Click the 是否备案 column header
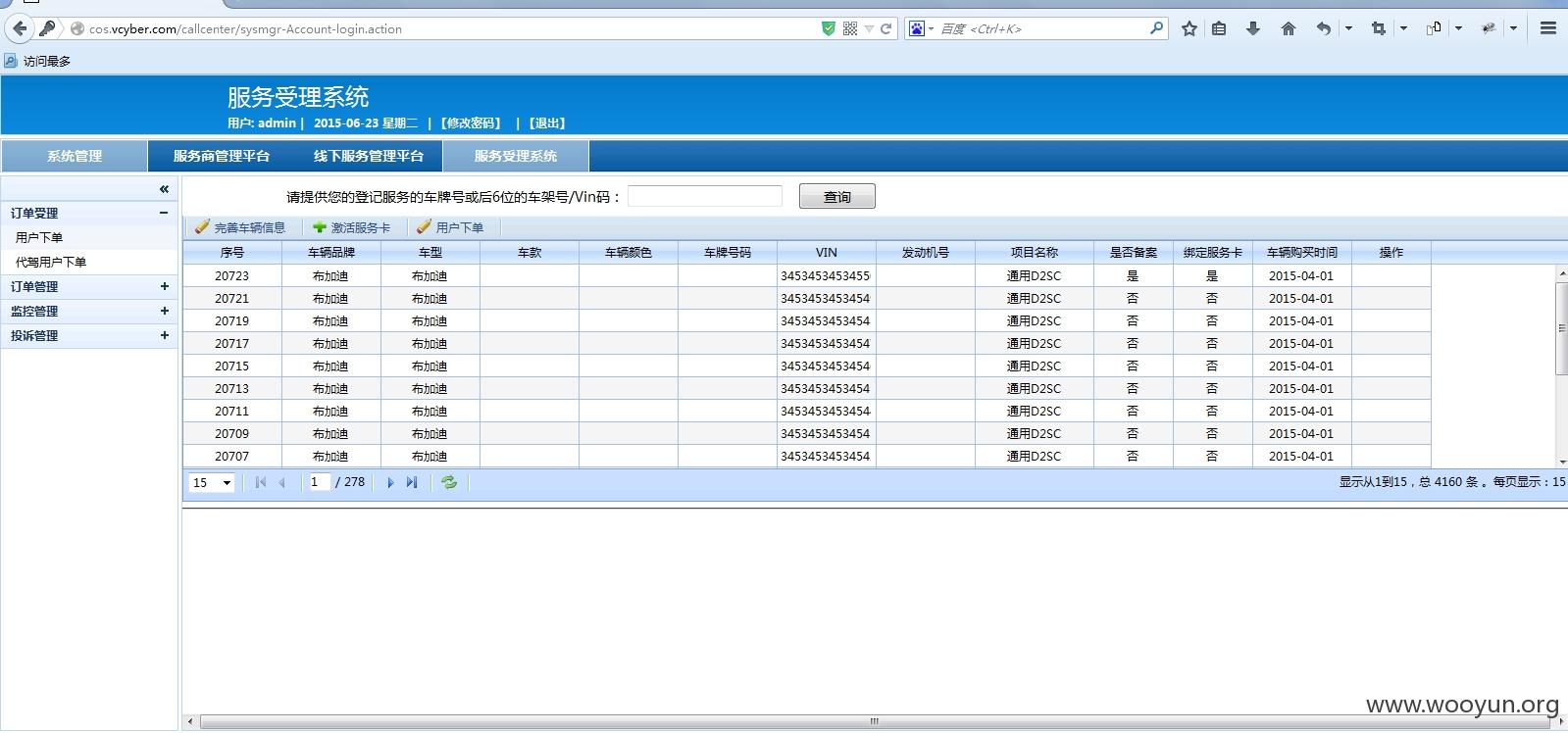The height and width of the screenshot is (733, 1568). (1134, 253)
